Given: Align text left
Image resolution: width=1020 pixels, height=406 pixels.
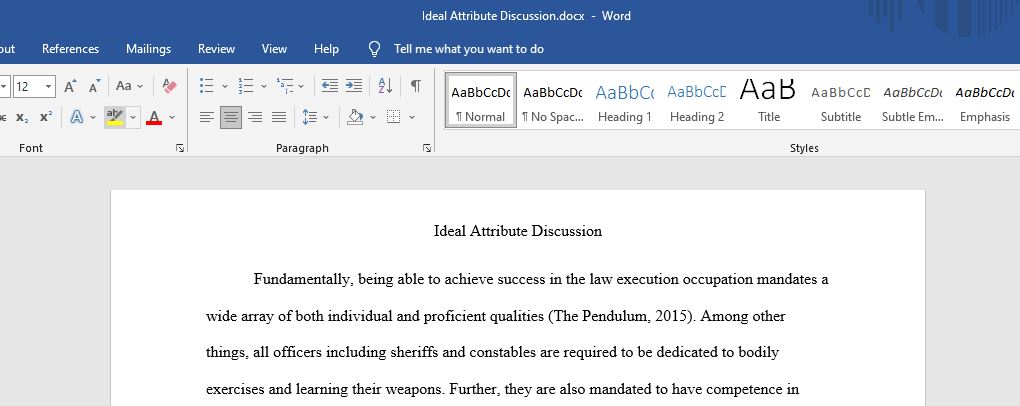Looking at the screenshot, I should pyautogui.click(x=207, y=117).
